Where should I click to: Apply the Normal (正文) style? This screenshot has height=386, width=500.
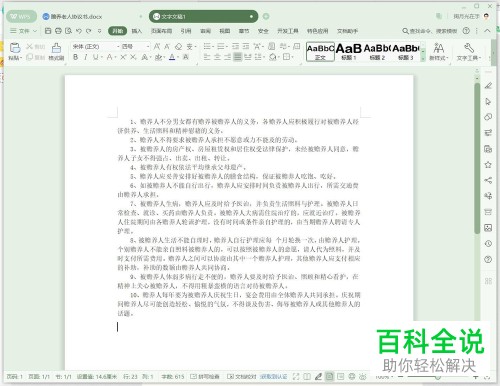pyautogui.click(x=320, y=52)
